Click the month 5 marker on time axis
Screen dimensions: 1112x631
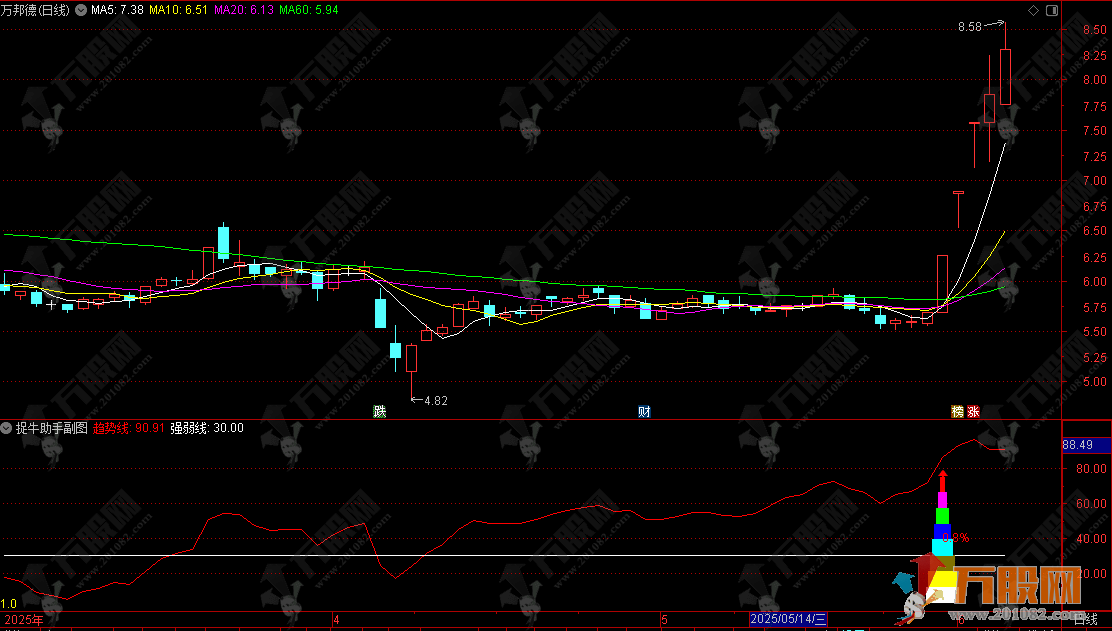[665, 620]
